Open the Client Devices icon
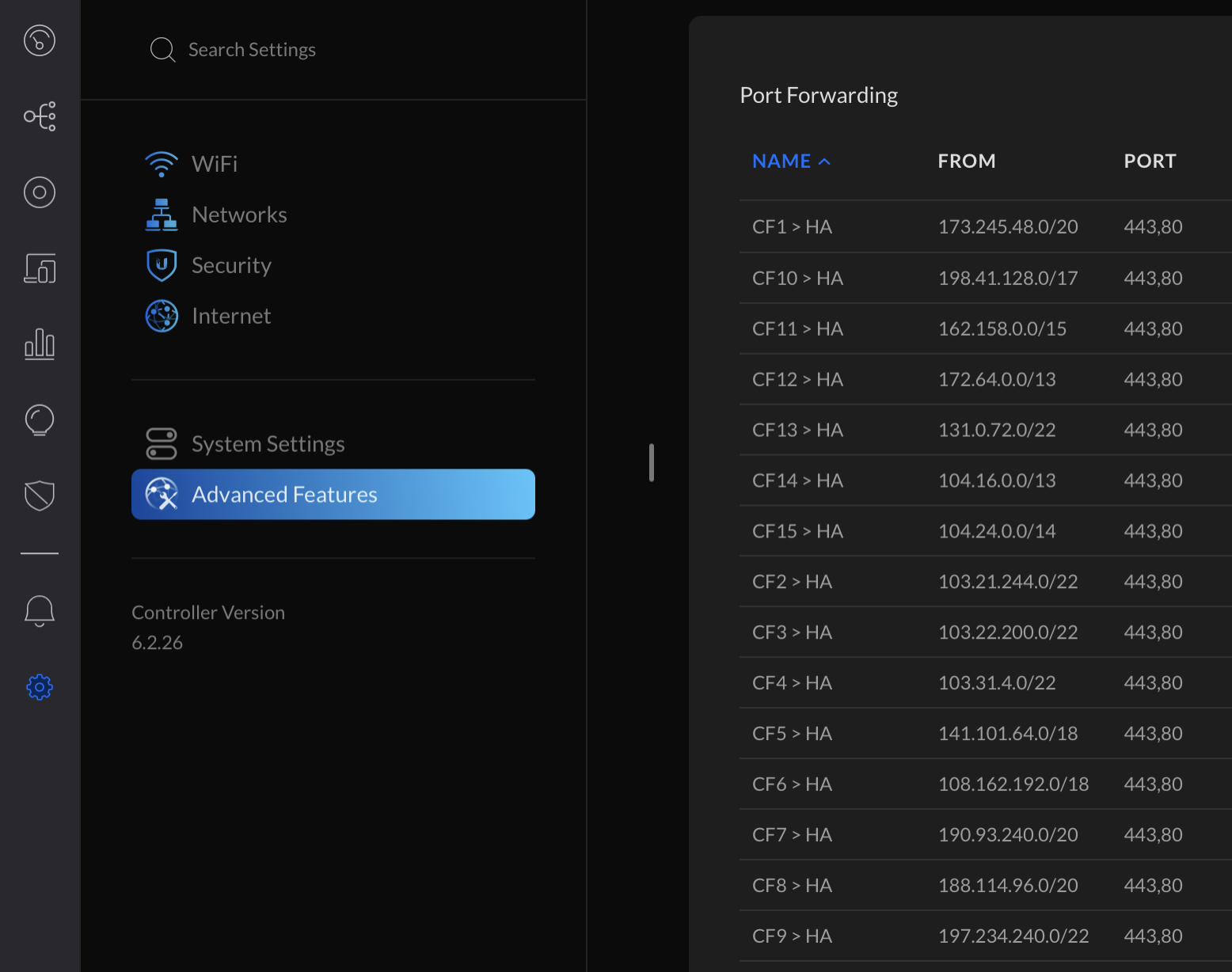This screenshot has height=972, width=1232. pos(40,268)
